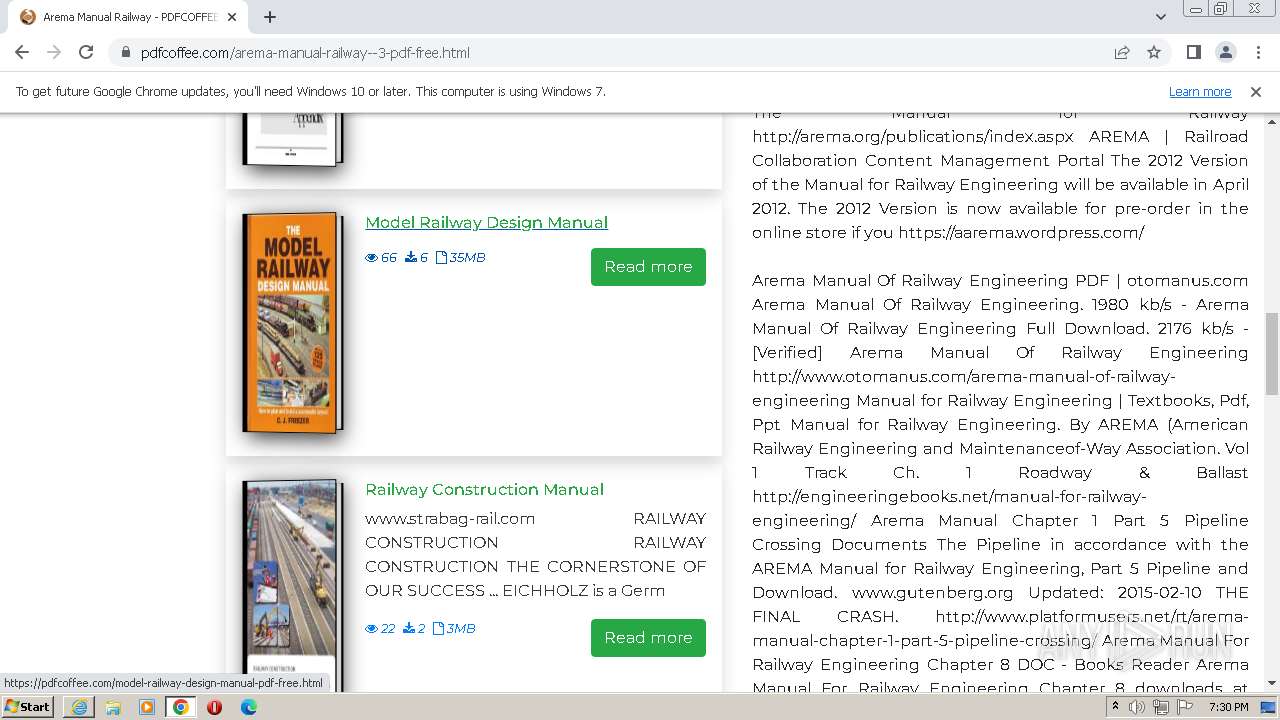Screen dimensions: 1280x720
Task: Open the side panel icon
Action: [x=1194, y=52]
